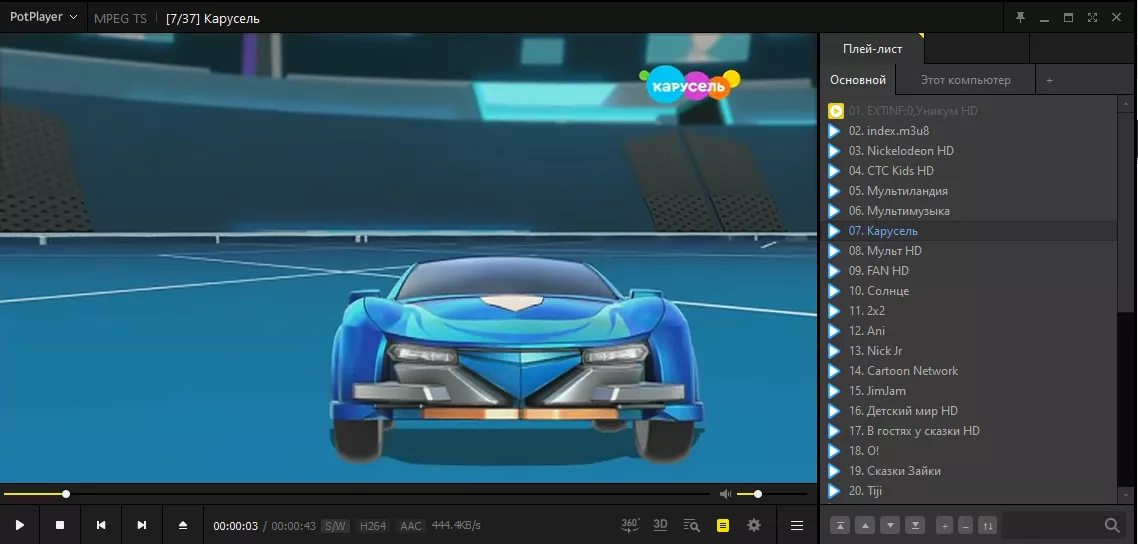Adjust the volume slider
The width and height of the screenshot is (1138, 544).
coord(771,494)
